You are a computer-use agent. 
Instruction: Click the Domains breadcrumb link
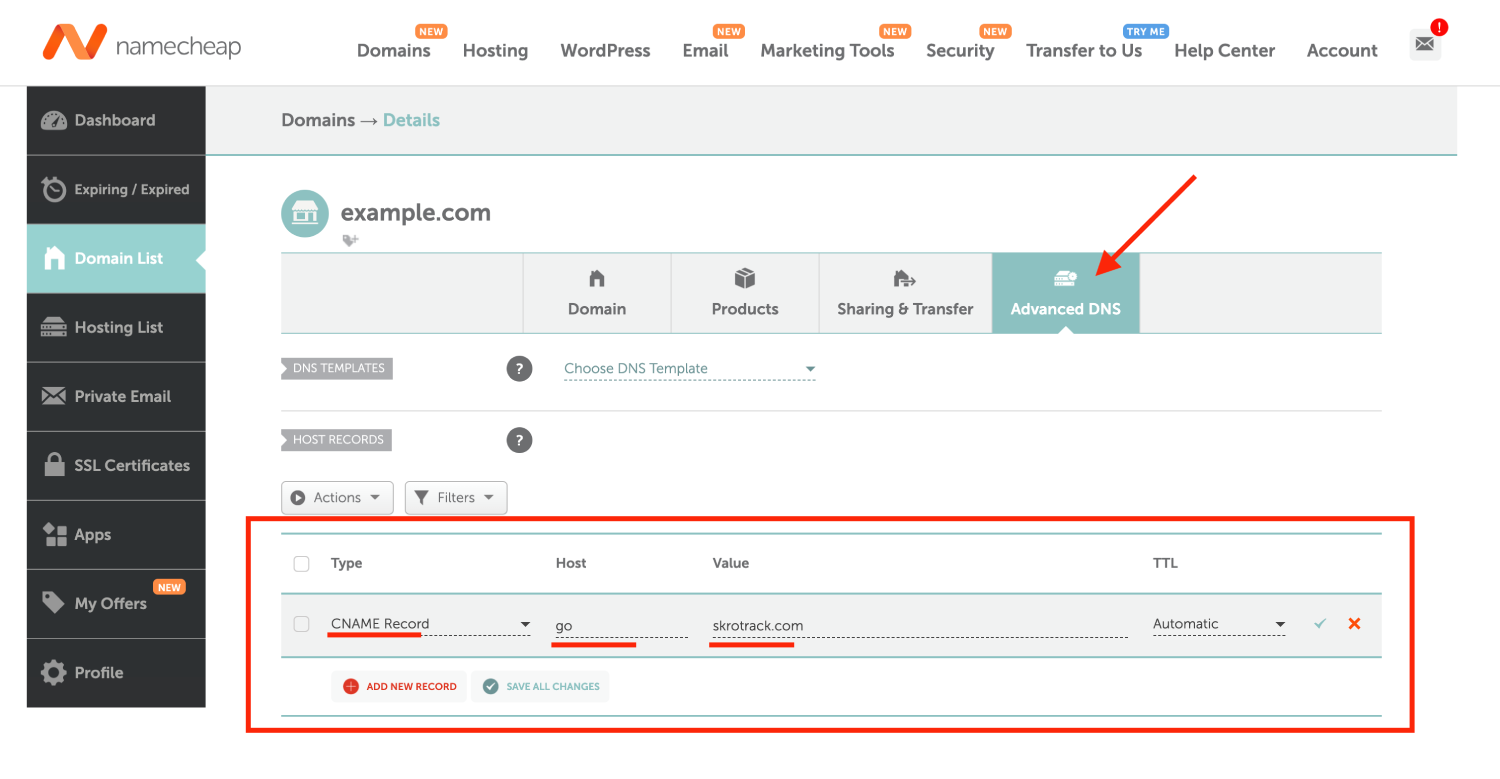[x=318, y=120]
